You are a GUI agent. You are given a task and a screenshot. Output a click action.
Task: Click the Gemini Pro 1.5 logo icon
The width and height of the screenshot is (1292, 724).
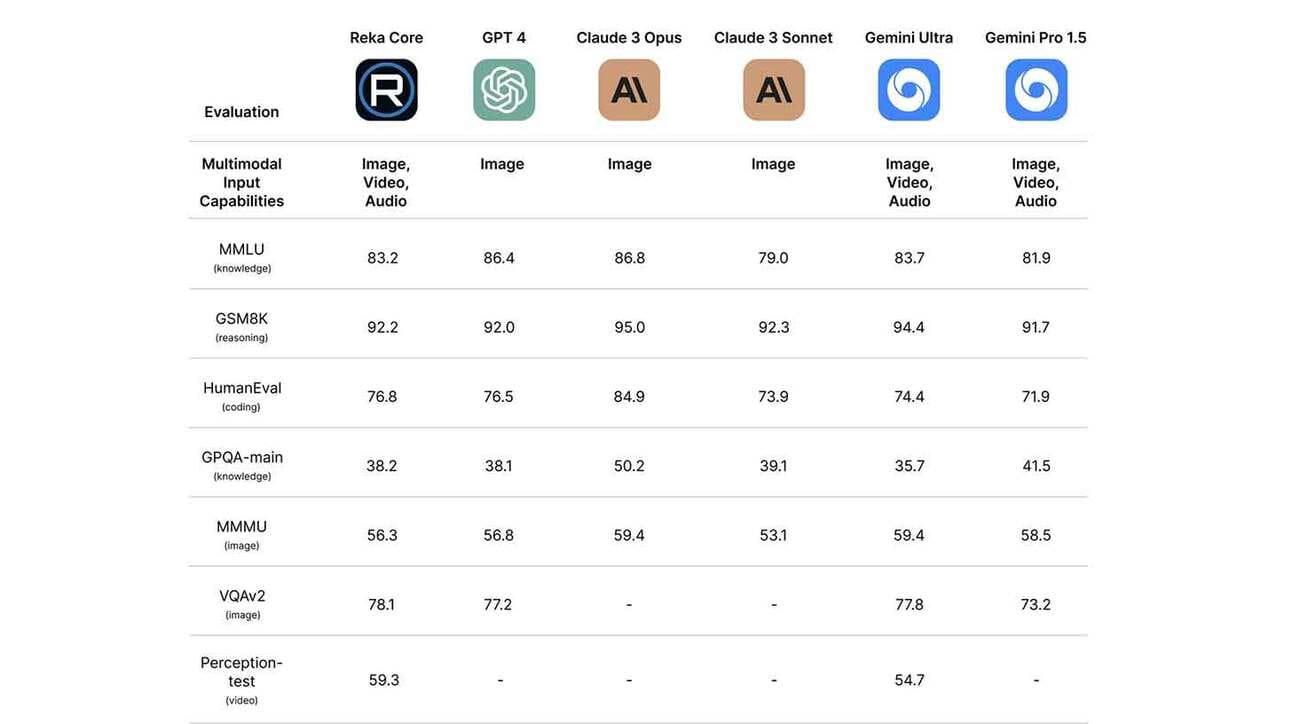[1036, 90]
